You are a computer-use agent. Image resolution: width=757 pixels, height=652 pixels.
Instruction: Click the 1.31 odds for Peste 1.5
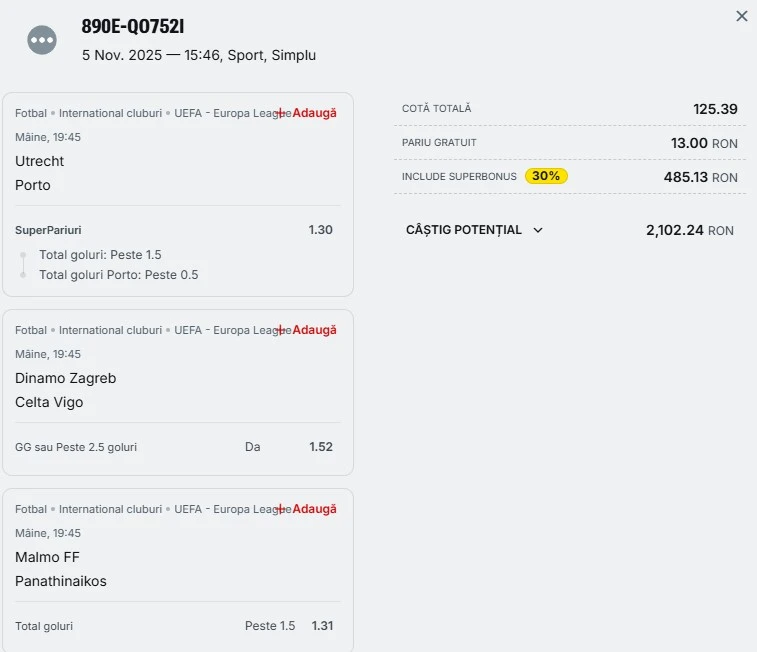pyautogui.click(x=322, y=626)
